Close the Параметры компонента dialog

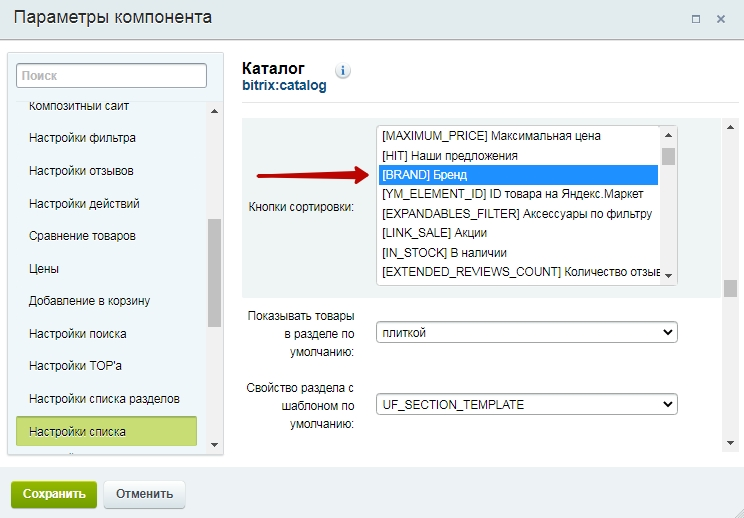point(721,19)
